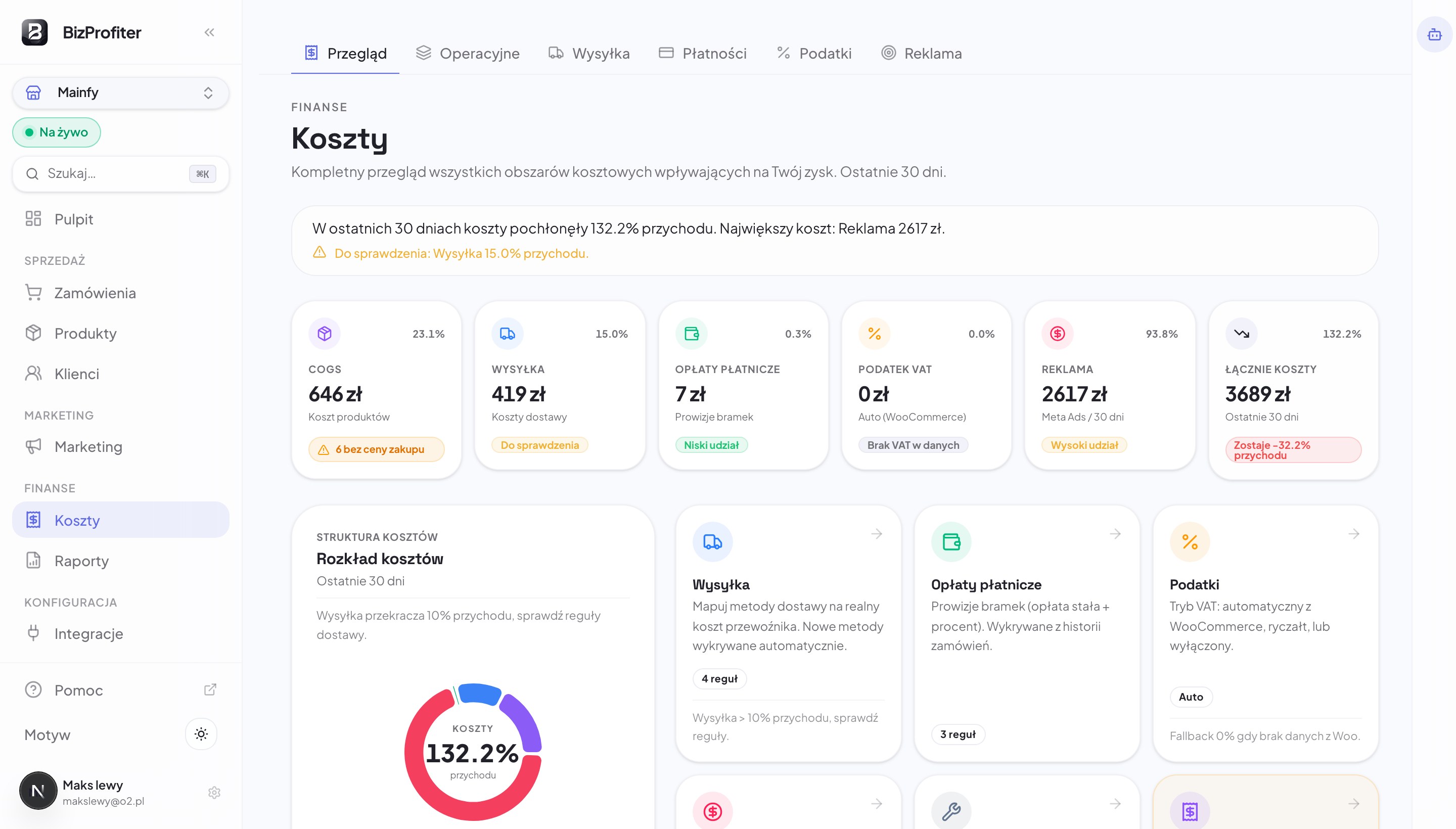Go to Integracje configuration page
Screen dimensions: 1456x829
tap(121, 634)
